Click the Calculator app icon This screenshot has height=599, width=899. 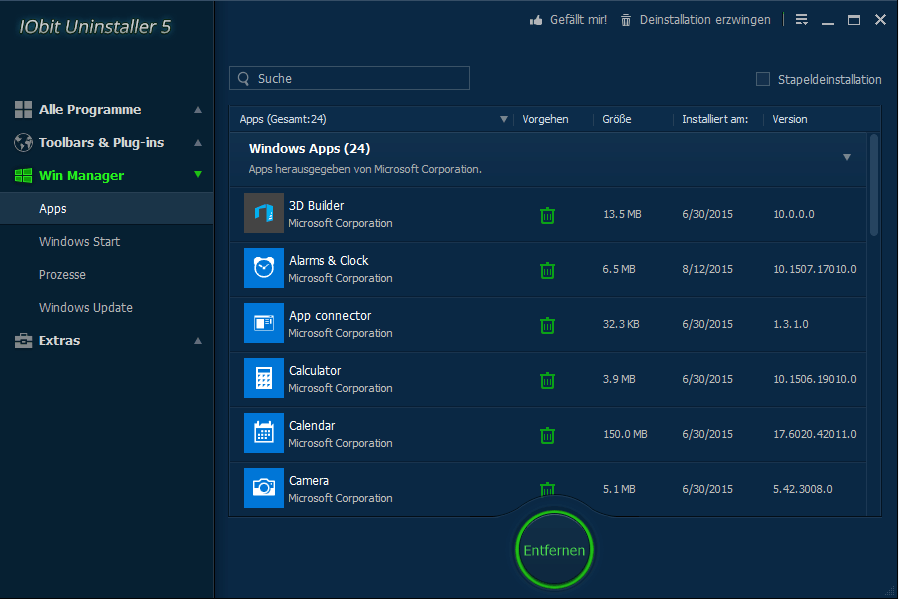coord(264,378)
